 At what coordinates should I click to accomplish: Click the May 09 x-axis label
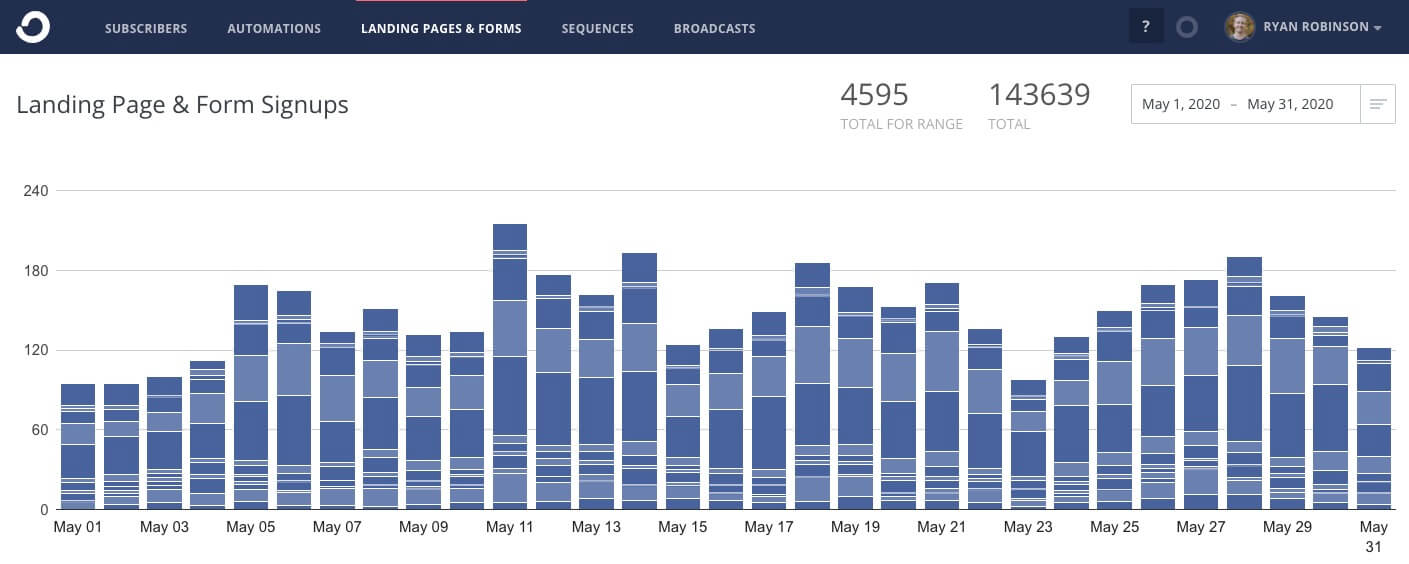424,527
